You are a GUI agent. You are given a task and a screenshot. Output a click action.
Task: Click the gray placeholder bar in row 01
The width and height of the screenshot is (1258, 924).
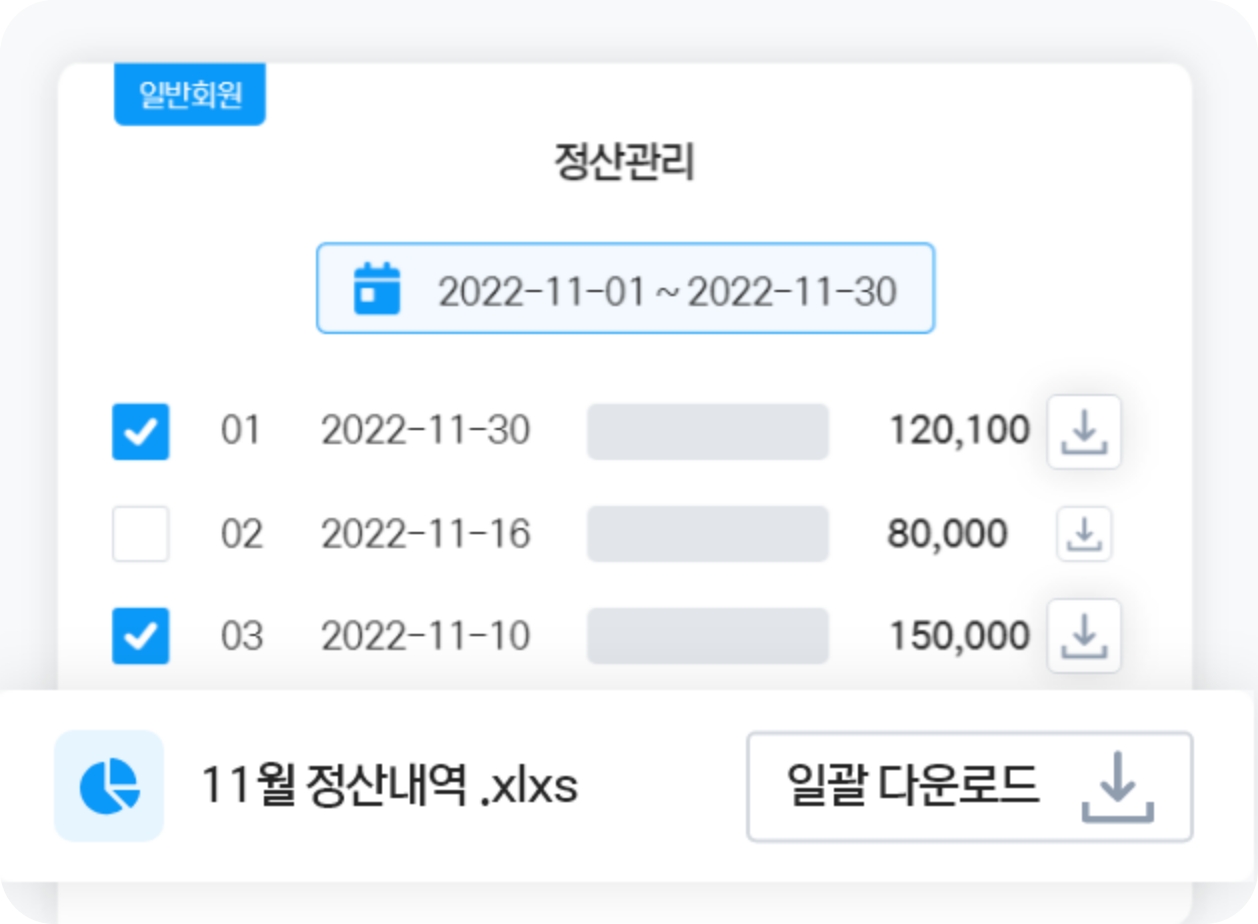click(x=707, y=432)
